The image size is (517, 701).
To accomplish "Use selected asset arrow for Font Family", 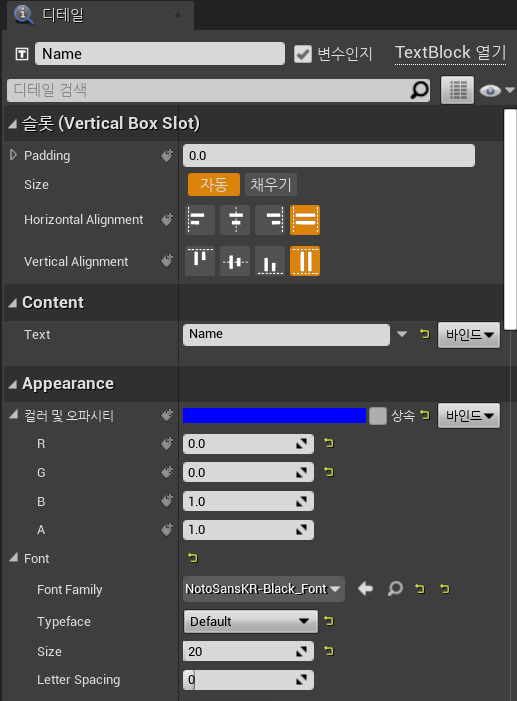I will click(x=365, y=589).
